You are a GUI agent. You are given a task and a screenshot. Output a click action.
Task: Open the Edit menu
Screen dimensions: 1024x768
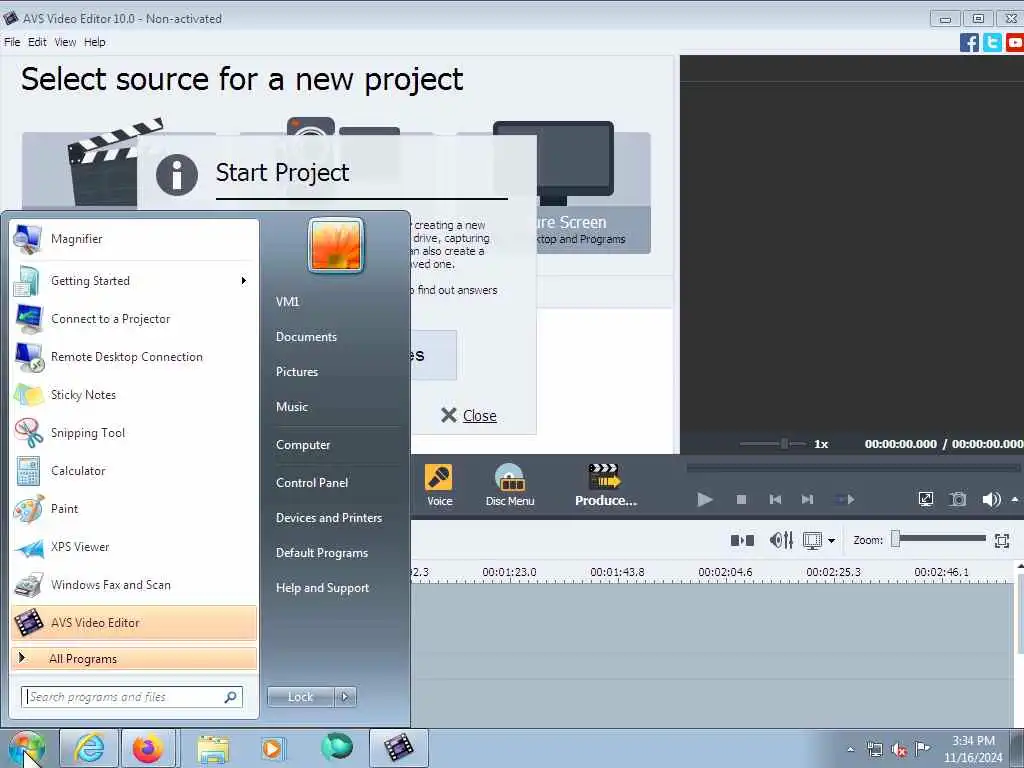(x=37, y=42)
